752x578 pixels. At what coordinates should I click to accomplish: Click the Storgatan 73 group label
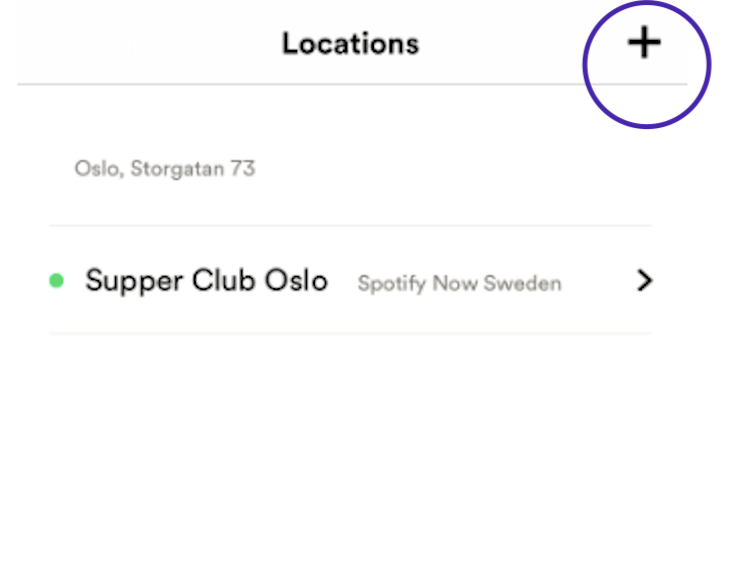pos(165,169)
